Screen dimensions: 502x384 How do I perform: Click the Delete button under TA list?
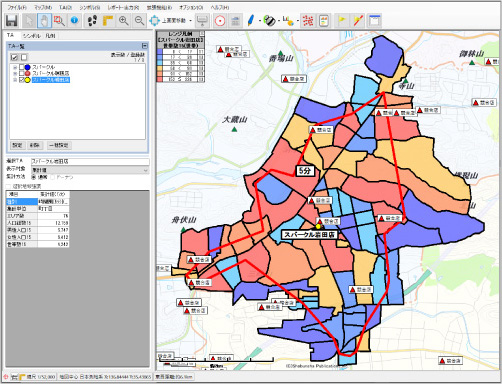point(35,145)
